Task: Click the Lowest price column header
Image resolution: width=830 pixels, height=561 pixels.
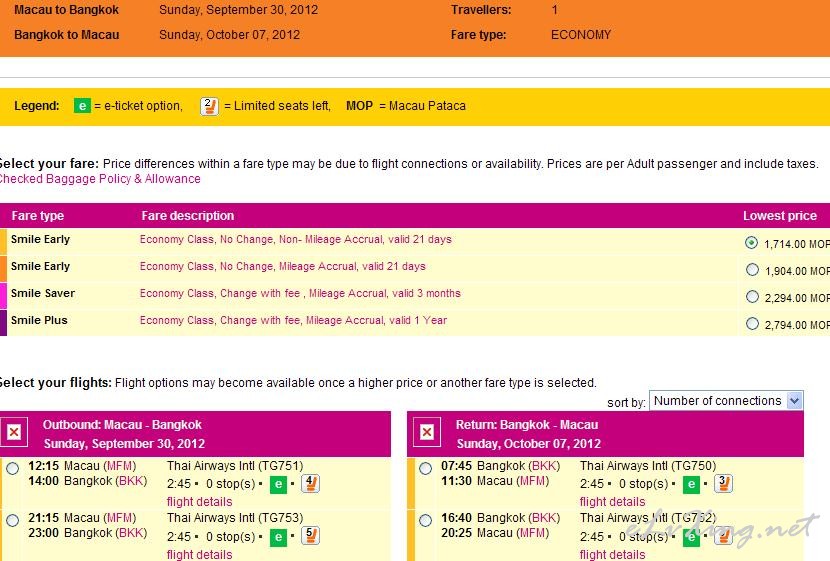Action: tap(779, 216)
